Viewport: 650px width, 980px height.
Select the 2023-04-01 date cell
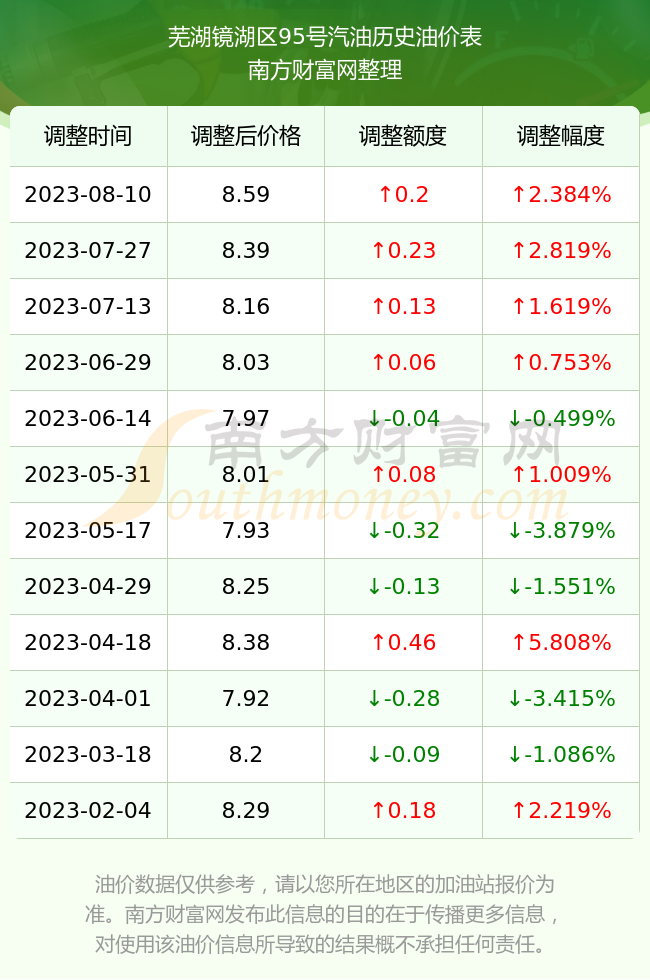coord(88,698)
